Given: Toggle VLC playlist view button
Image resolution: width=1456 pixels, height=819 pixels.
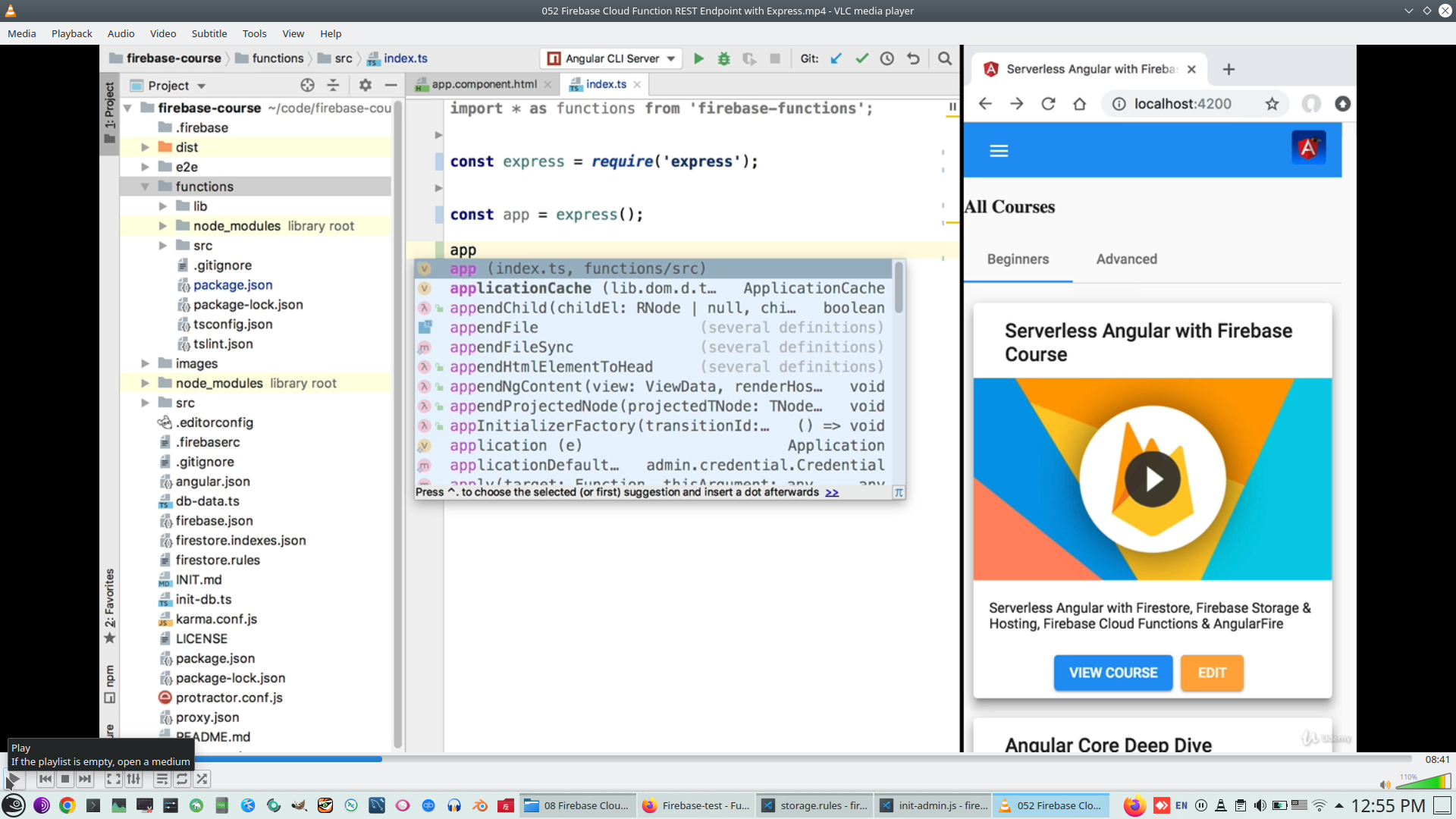Looking at the screenshot, I should [162, 779].
